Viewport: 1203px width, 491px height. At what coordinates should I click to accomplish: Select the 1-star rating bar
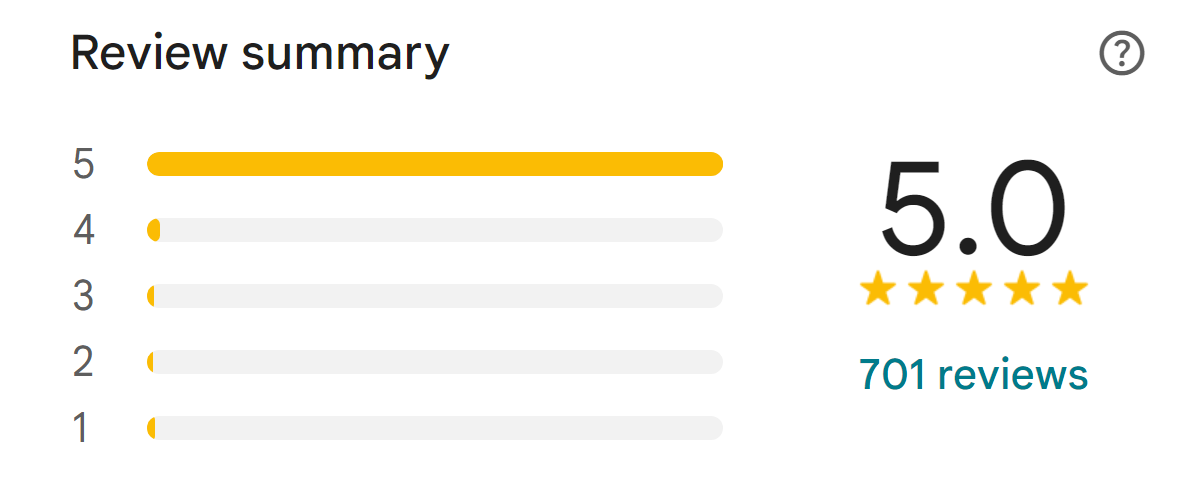435,428
